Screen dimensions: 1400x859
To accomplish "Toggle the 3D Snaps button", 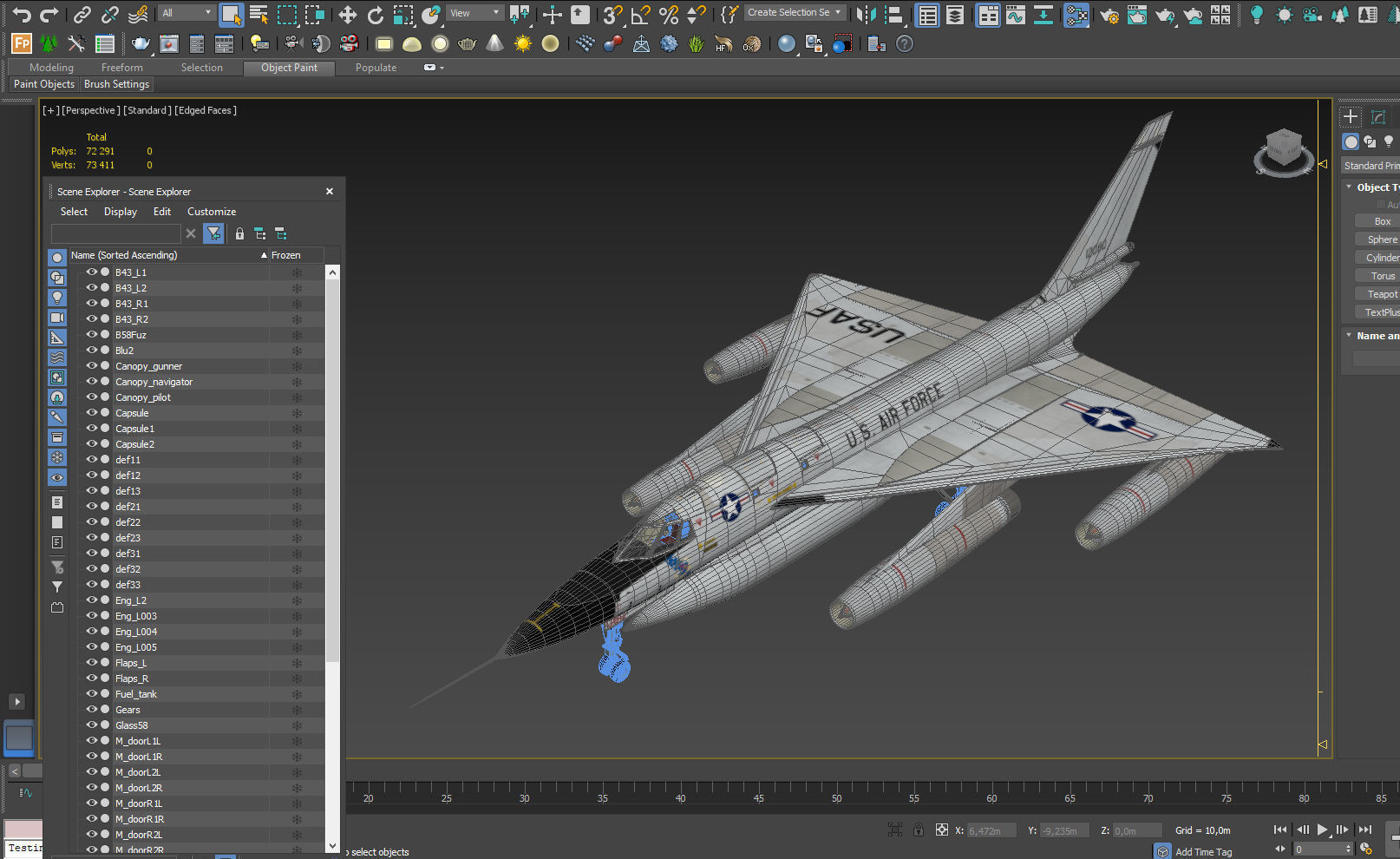I will [612, 14].
